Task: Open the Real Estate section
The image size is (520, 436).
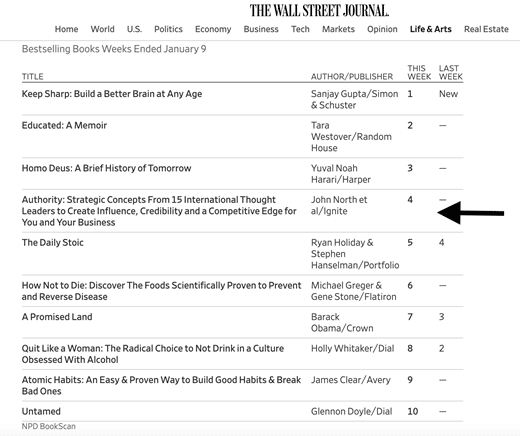Action: click(x=486, y=29)
